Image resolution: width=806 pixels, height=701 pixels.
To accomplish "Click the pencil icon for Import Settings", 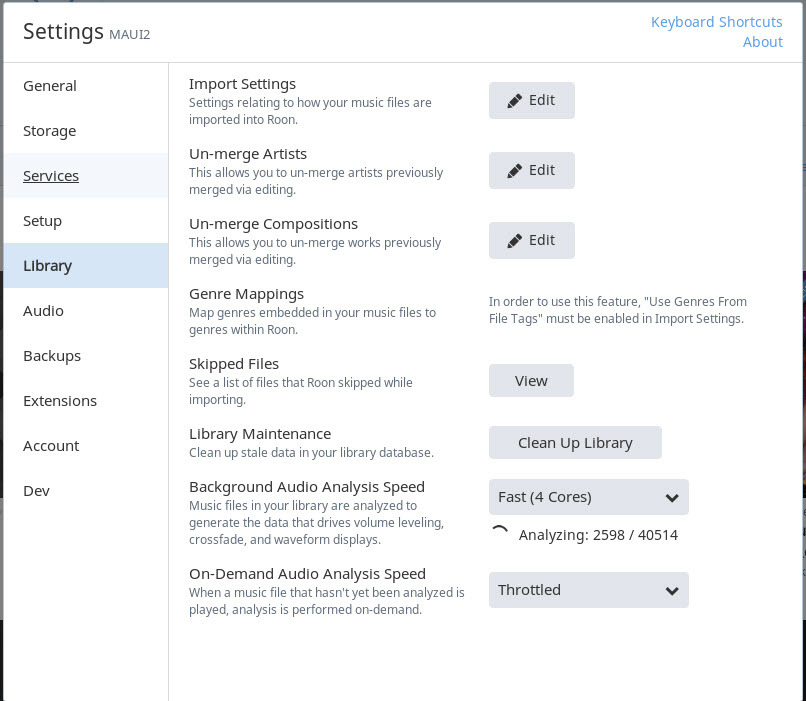I will [x=515, y=101].
